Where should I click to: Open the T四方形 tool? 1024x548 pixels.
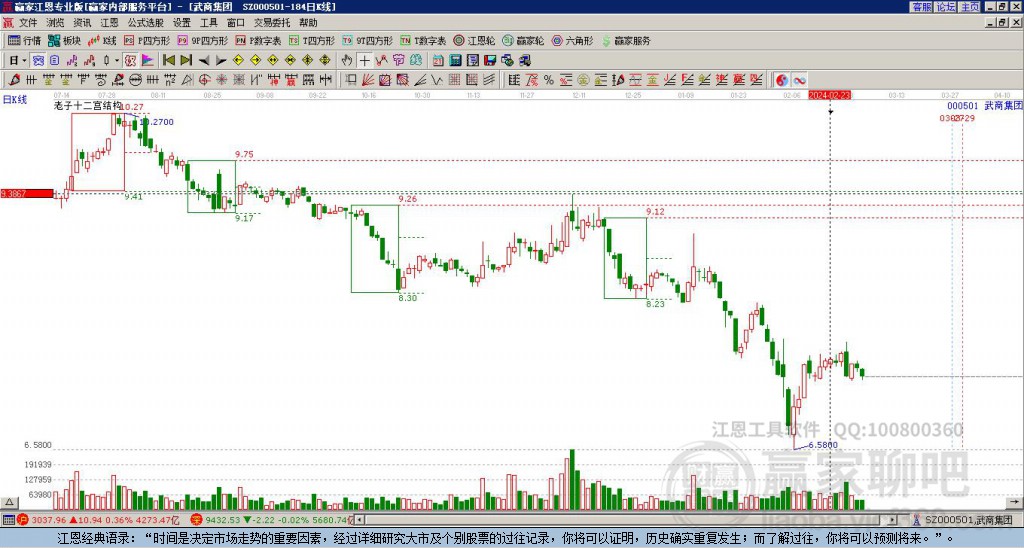[x=312, y=40]
